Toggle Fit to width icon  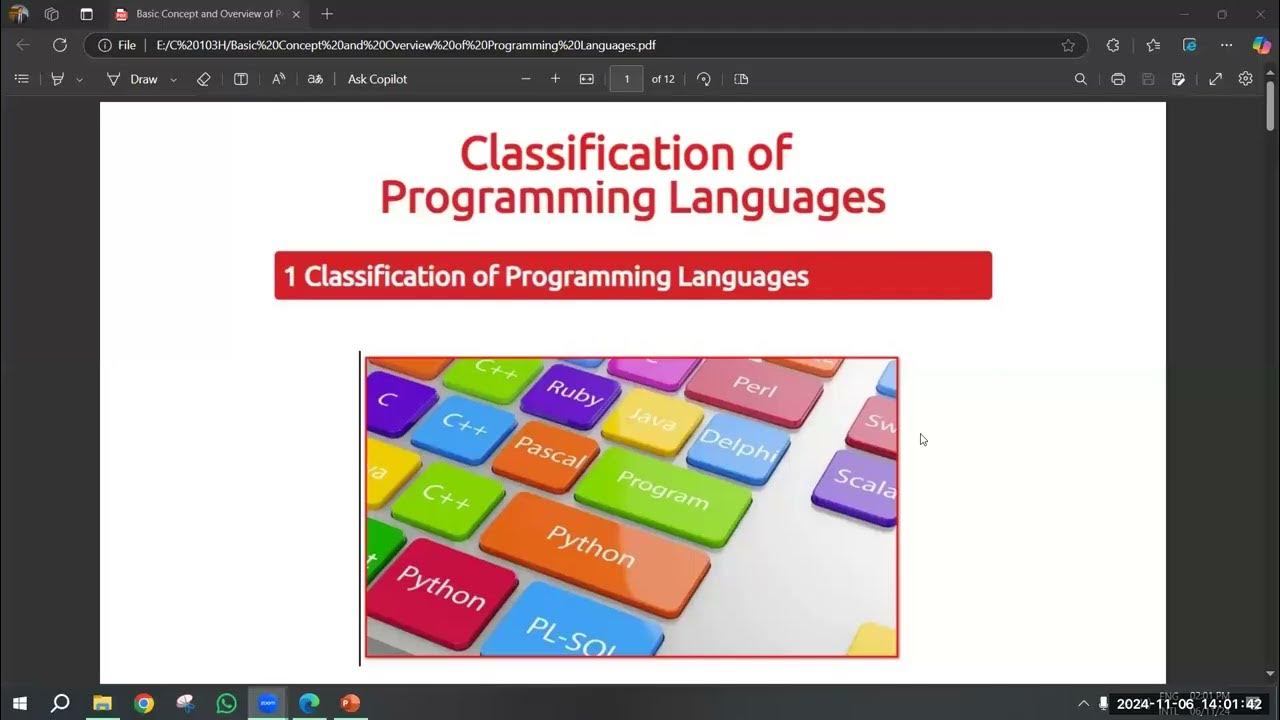[x=587, y=79]
